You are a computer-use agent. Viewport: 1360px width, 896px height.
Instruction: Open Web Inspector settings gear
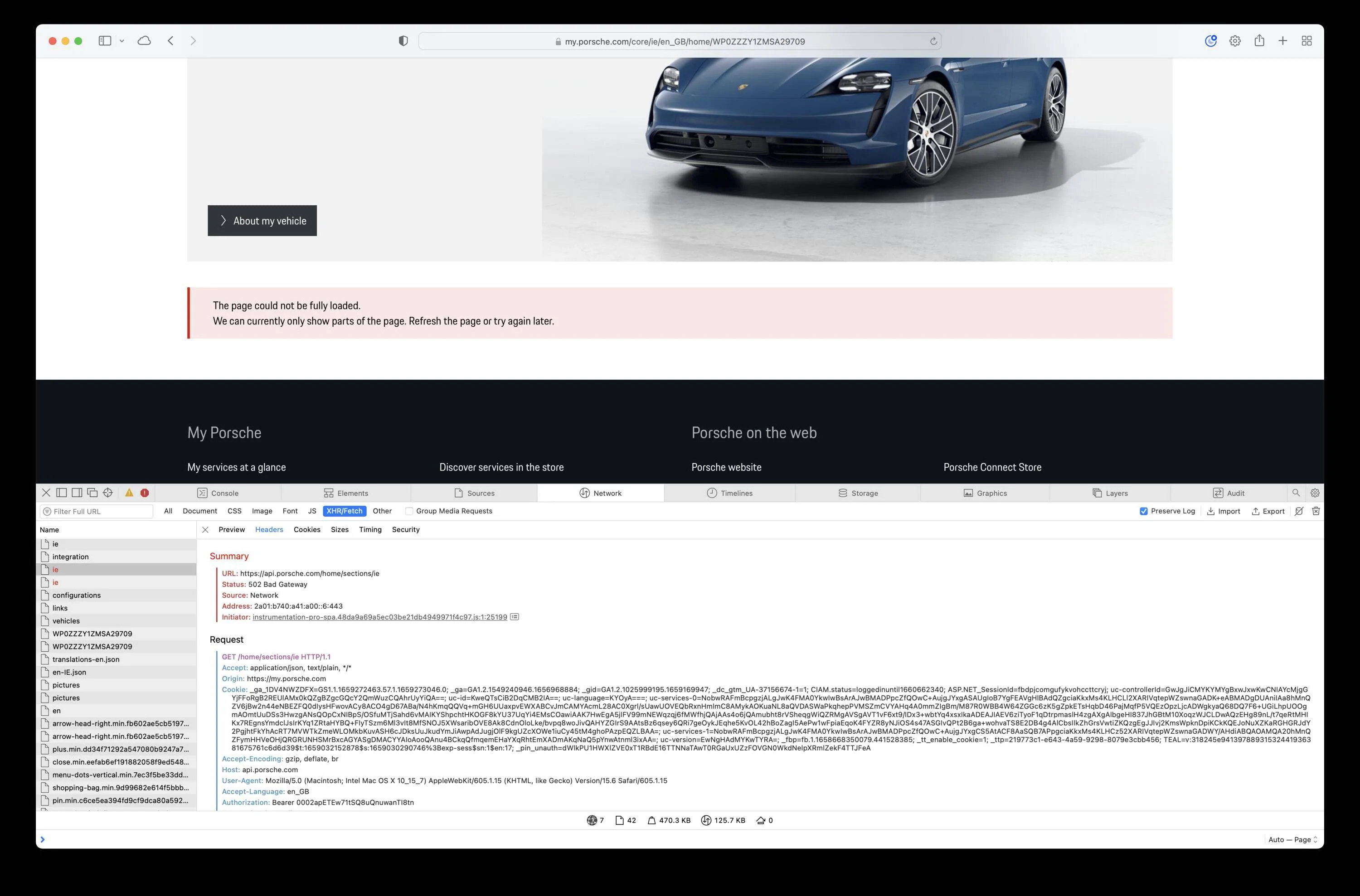click(1315, 493)
